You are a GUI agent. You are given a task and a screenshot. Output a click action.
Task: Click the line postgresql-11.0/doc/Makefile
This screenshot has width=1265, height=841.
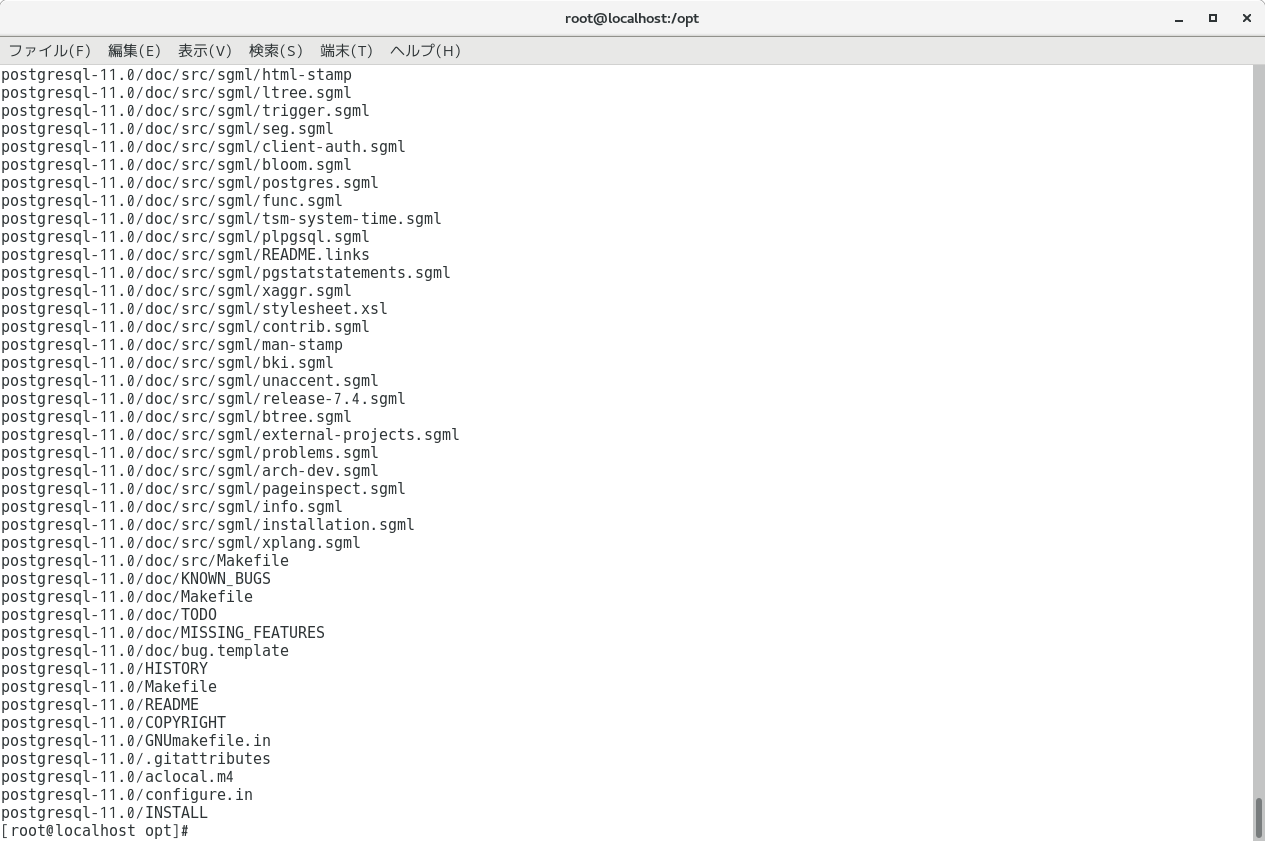point(127,597)
